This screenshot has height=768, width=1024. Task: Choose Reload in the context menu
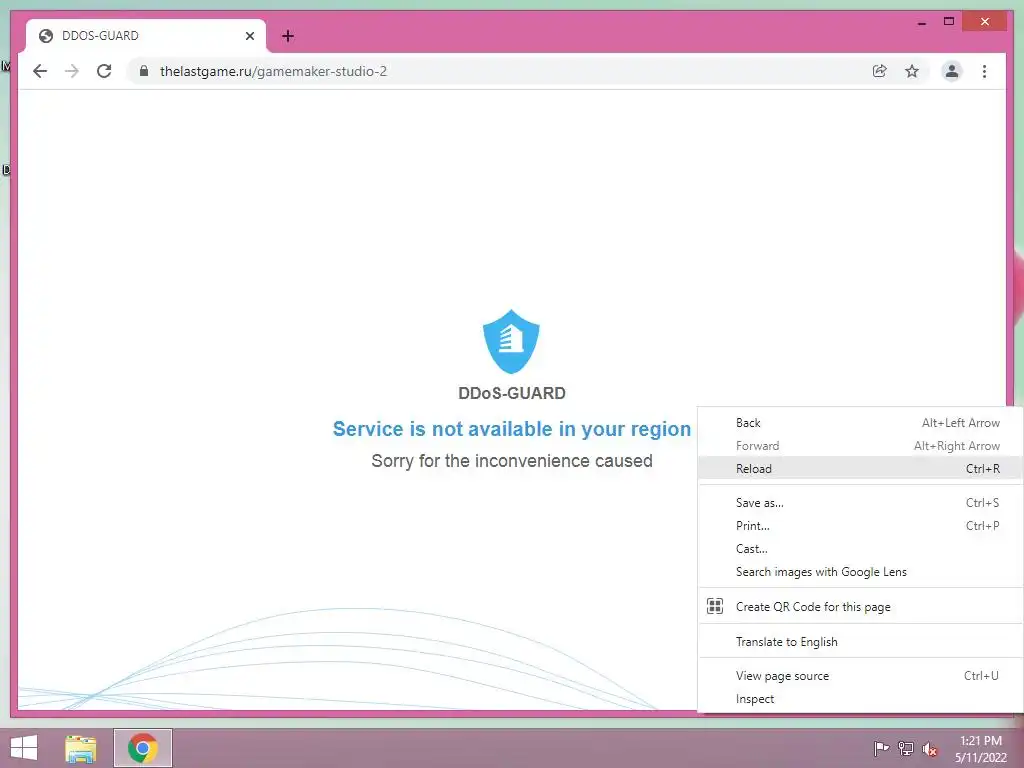[859, 468]
